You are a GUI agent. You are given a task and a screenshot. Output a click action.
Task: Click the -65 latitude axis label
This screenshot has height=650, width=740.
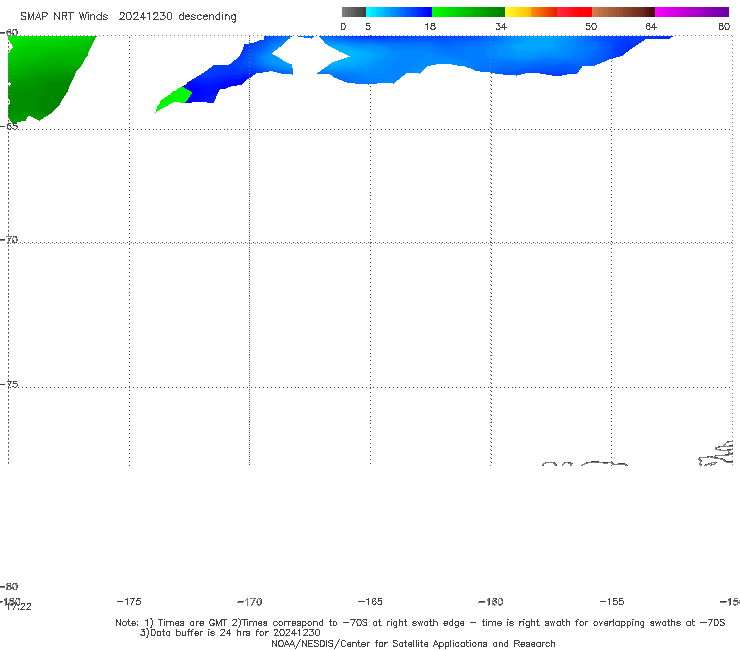click(9, 126)
